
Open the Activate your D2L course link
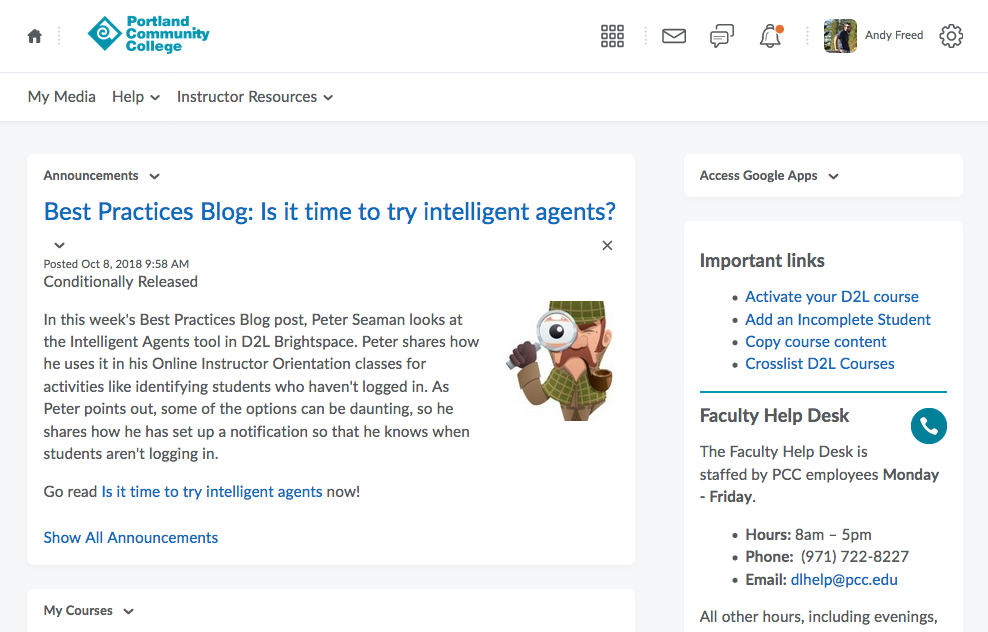tap(832, 296)
